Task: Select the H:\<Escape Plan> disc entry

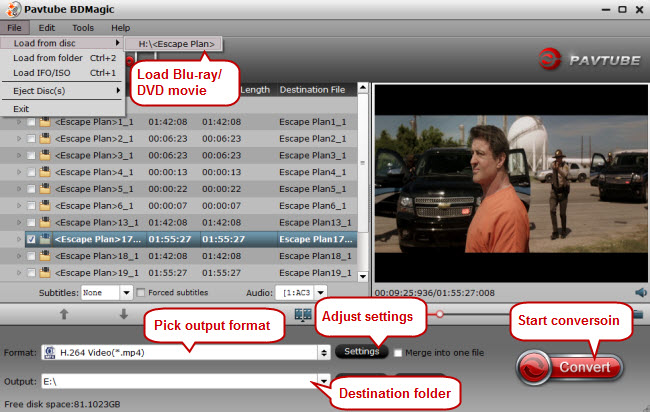Action: tap(174, 44)
